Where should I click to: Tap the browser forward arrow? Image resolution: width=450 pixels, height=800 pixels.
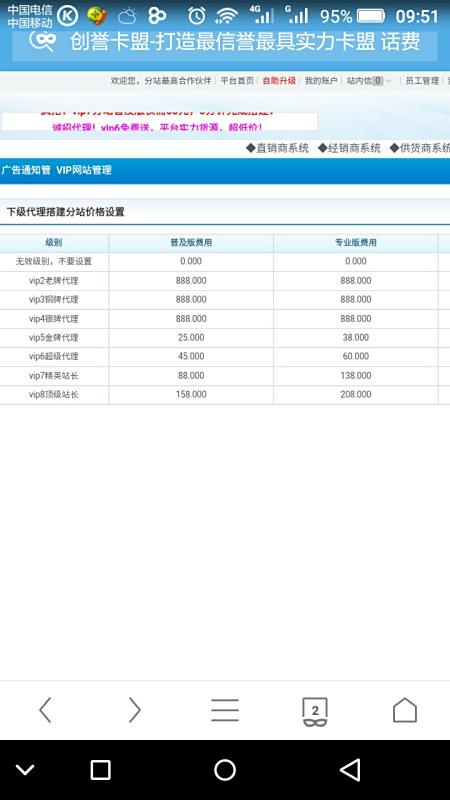coord(135,710)
